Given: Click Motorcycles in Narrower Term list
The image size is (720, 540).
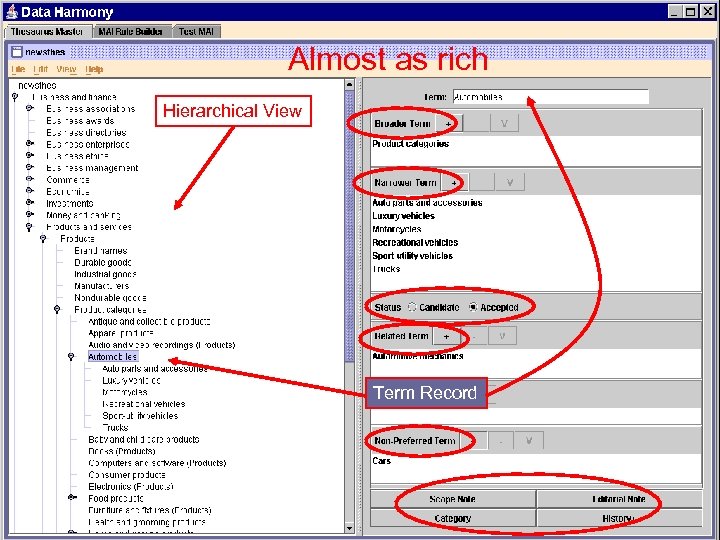Looking at the screenshot, I should pyautogui.click(x=397, y=229).
